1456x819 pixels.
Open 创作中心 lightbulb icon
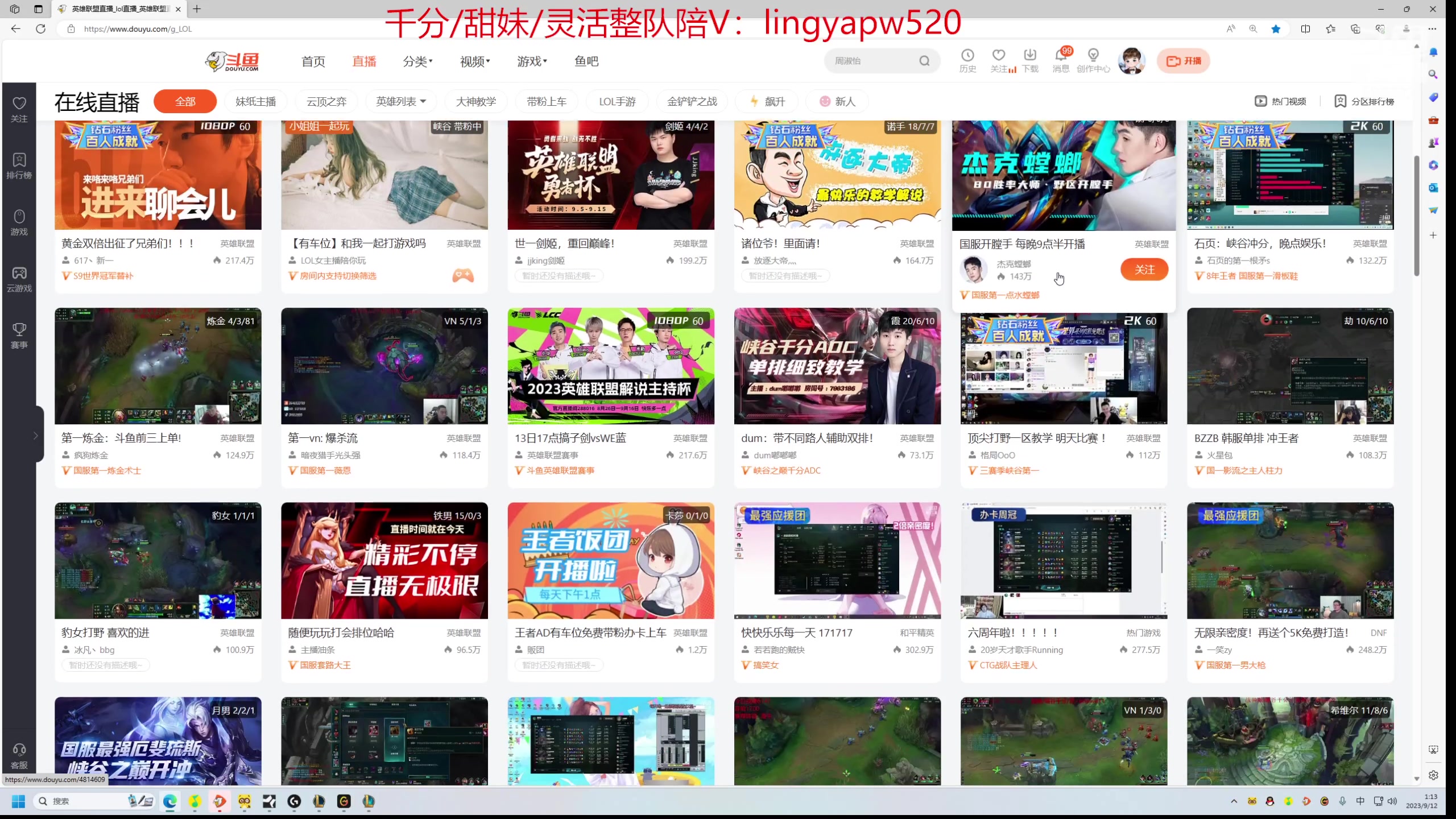point(1093,61)
